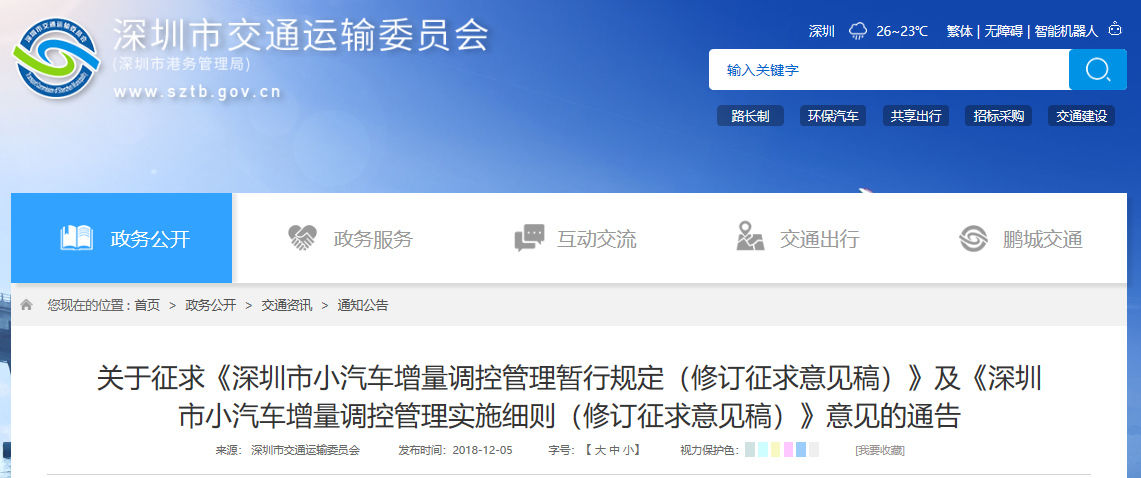The height and width of the screenshot is (478, 1141).
Task: Open the 招标采购 quick link
Action: click(998, 116)
